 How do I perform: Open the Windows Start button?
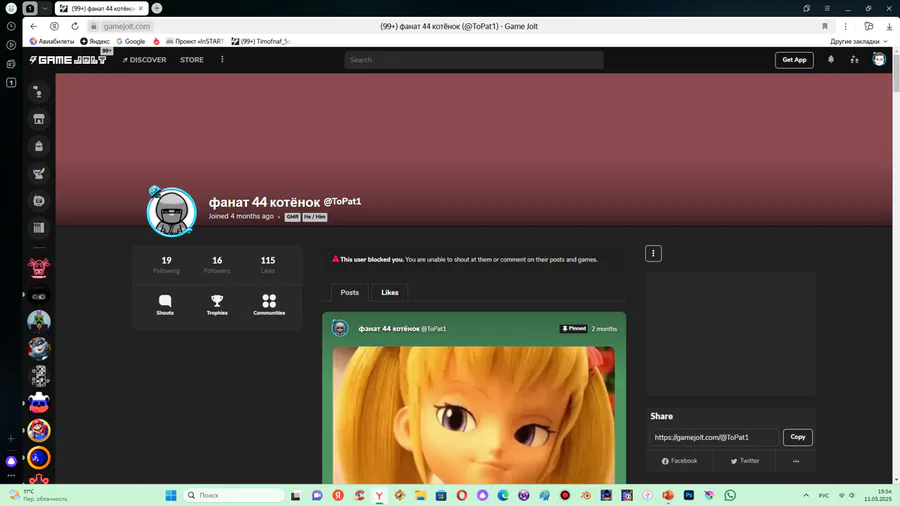point(170,495)
